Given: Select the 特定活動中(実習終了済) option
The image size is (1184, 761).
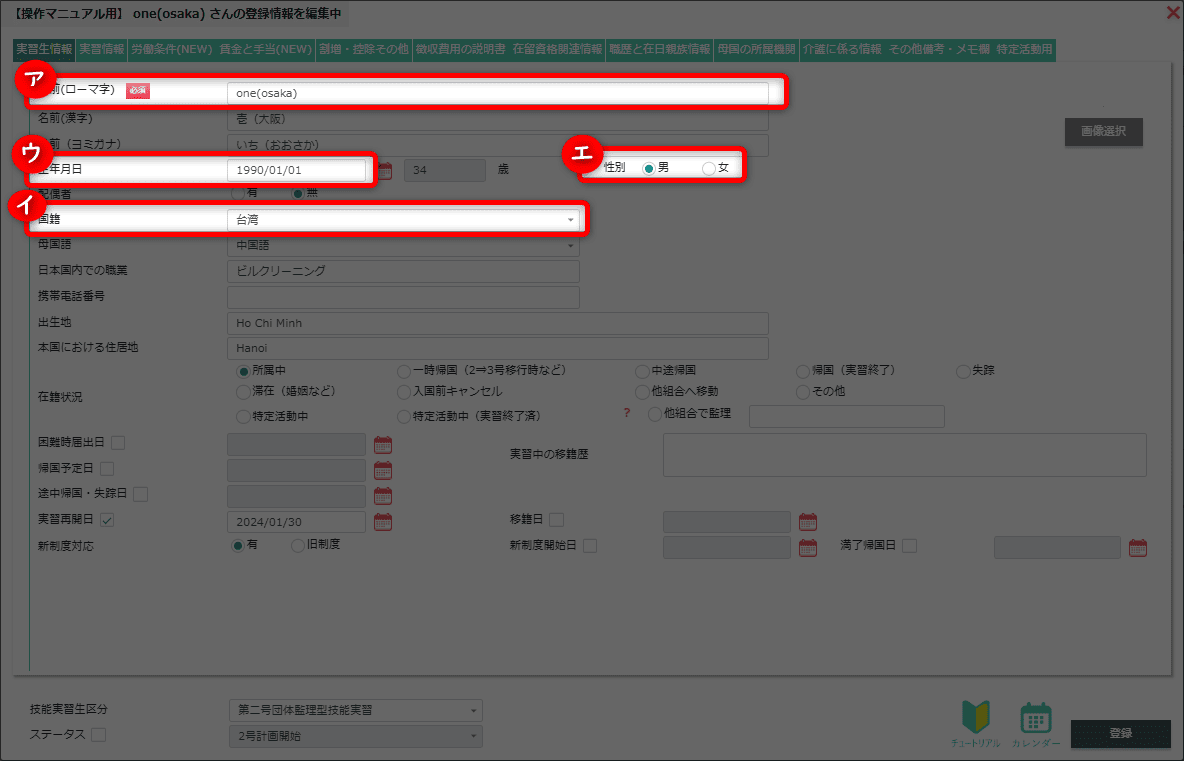Looking at the screenshot, I should [x=404, y=417].
